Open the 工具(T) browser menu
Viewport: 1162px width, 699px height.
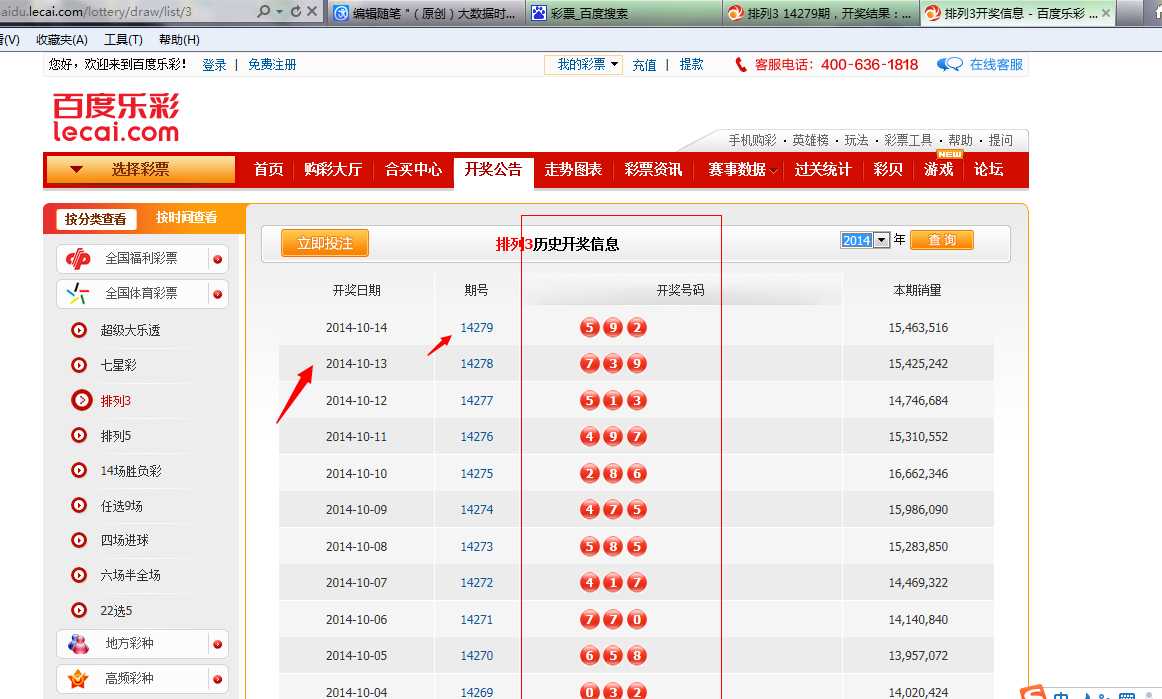pos(123,40)
